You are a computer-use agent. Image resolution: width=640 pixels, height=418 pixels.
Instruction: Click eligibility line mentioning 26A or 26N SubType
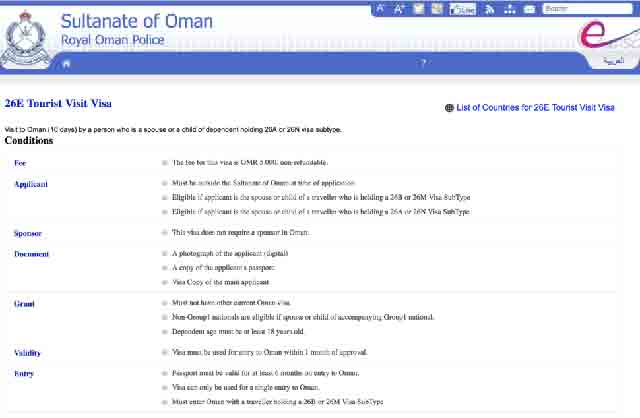coord(320,211)
